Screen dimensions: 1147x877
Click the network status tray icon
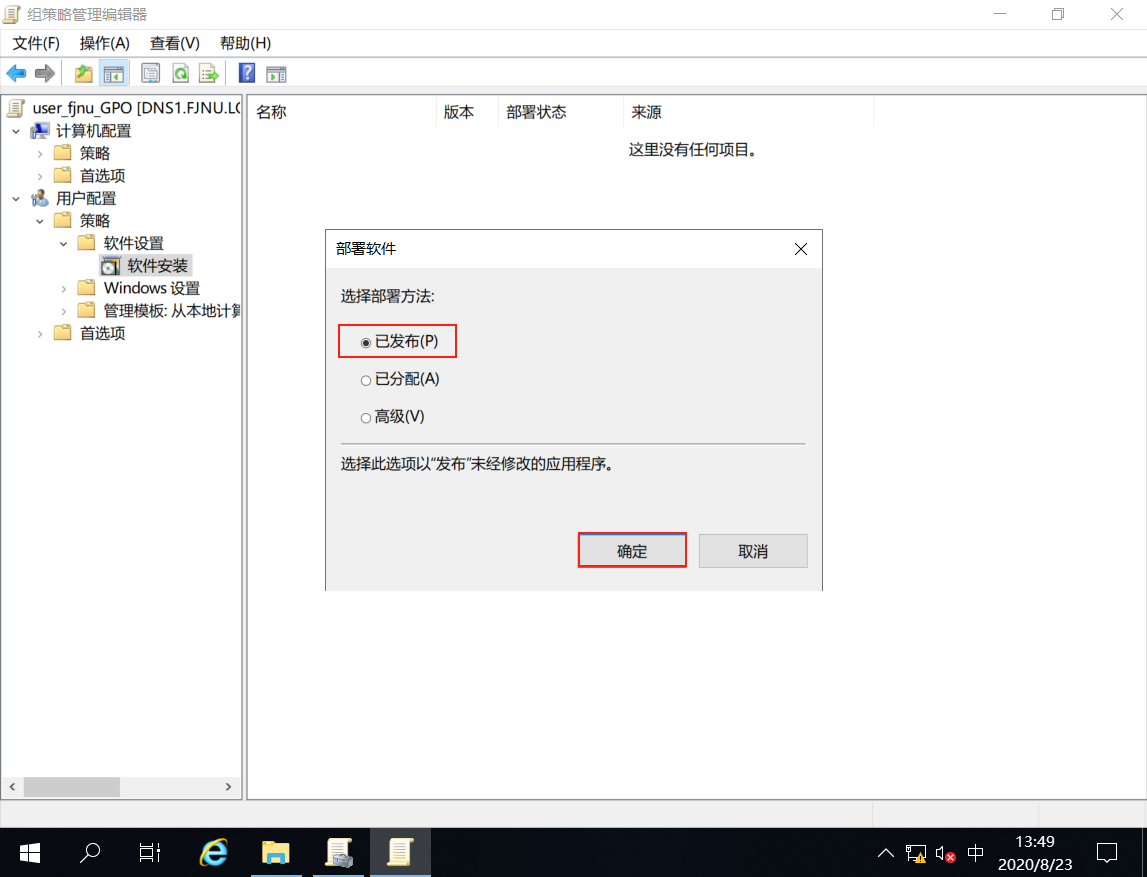(x=916, y=854)
